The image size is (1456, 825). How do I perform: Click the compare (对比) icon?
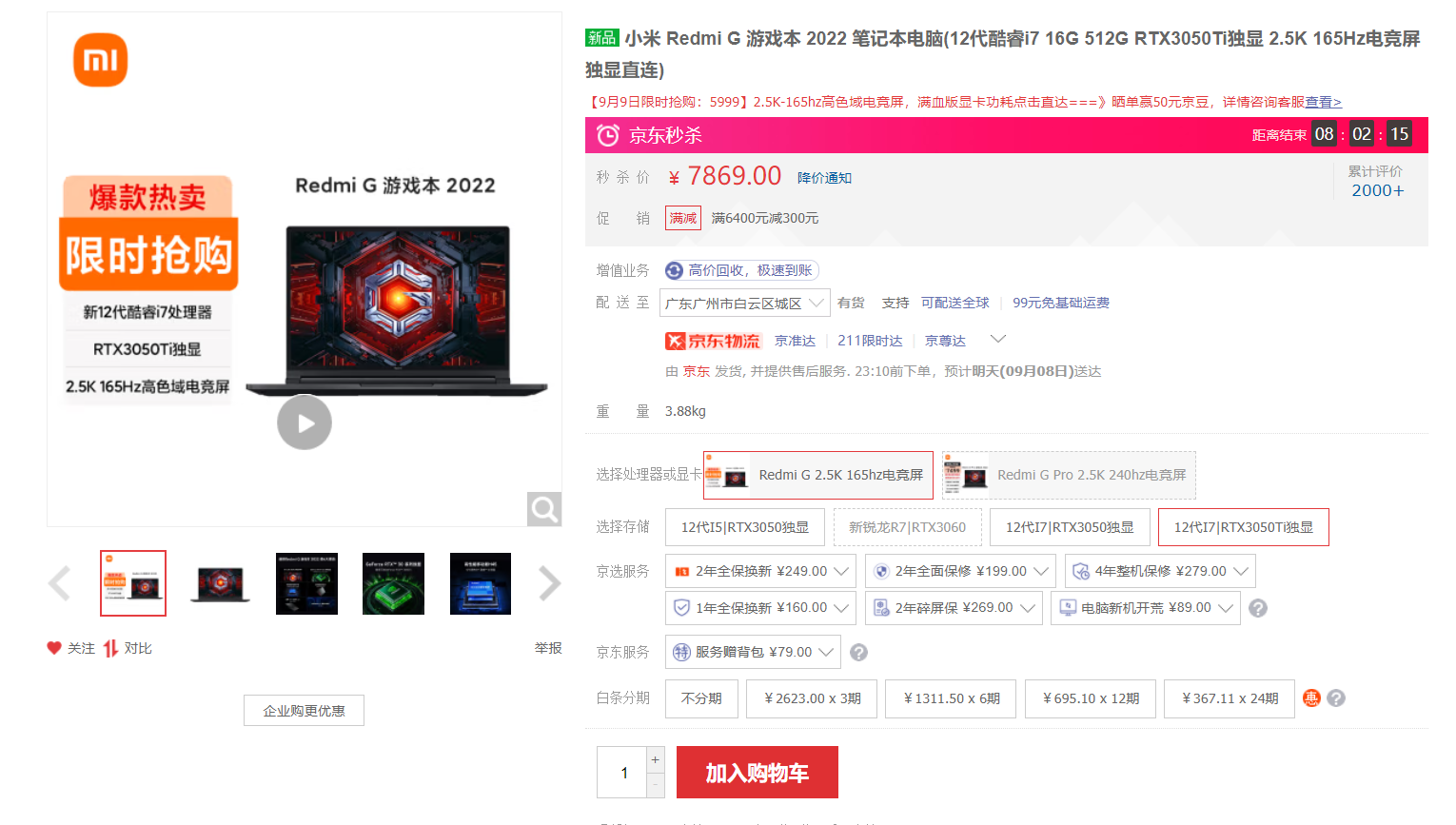click(111, 648)
